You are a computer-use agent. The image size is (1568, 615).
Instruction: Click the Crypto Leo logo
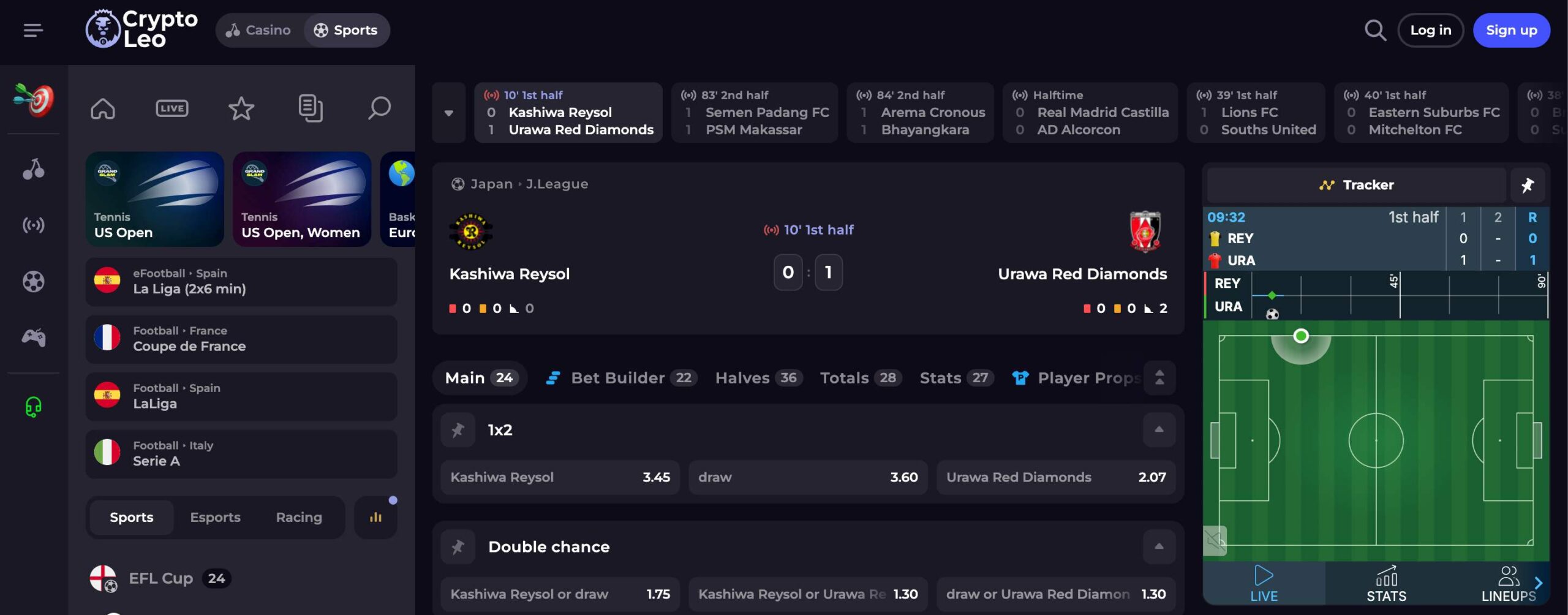[141, 29]
